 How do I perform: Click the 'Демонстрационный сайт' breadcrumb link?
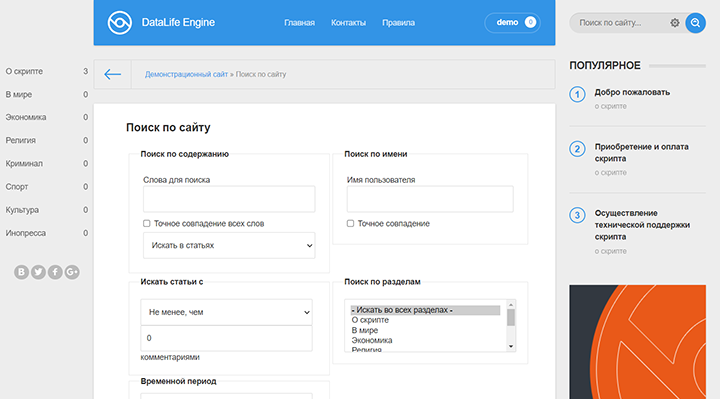click(x=186, y=74)
